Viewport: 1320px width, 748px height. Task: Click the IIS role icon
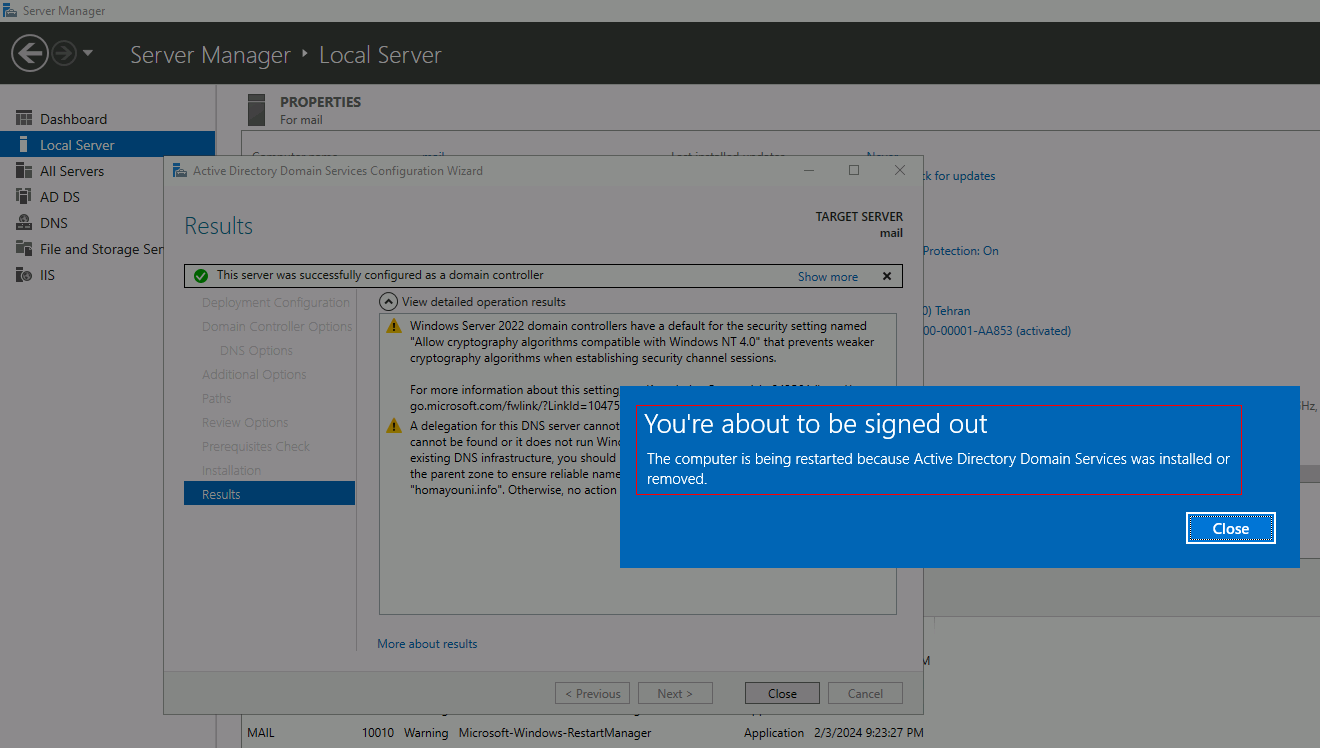point(24,275)
